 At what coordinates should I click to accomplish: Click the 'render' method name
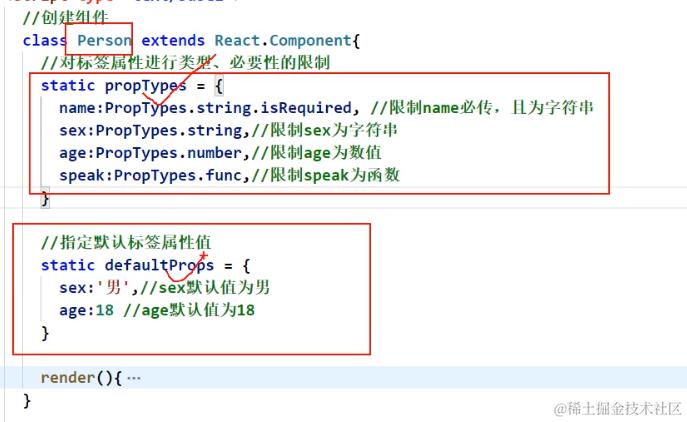click(68, 377)
